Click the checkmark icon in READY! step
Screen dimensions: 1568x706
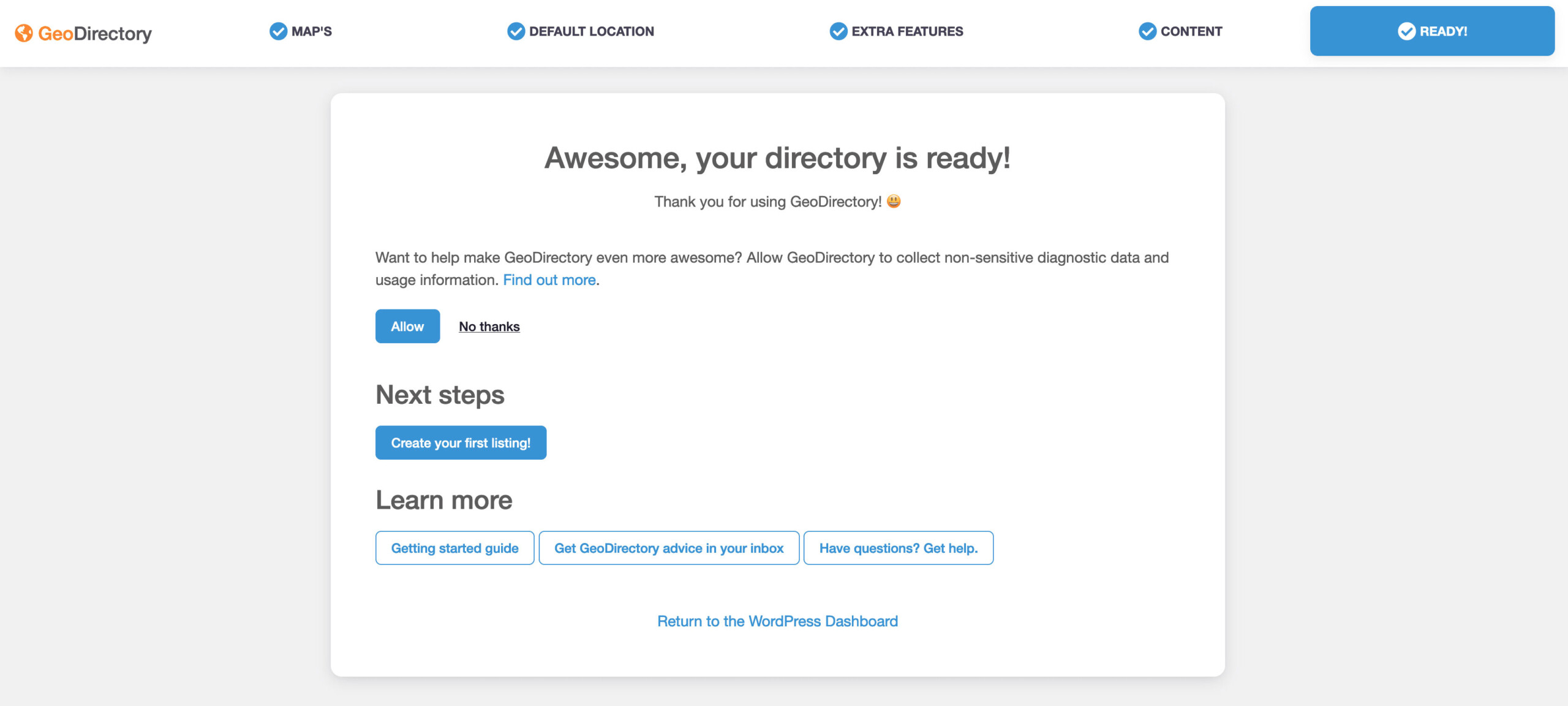pos(1407,31)
